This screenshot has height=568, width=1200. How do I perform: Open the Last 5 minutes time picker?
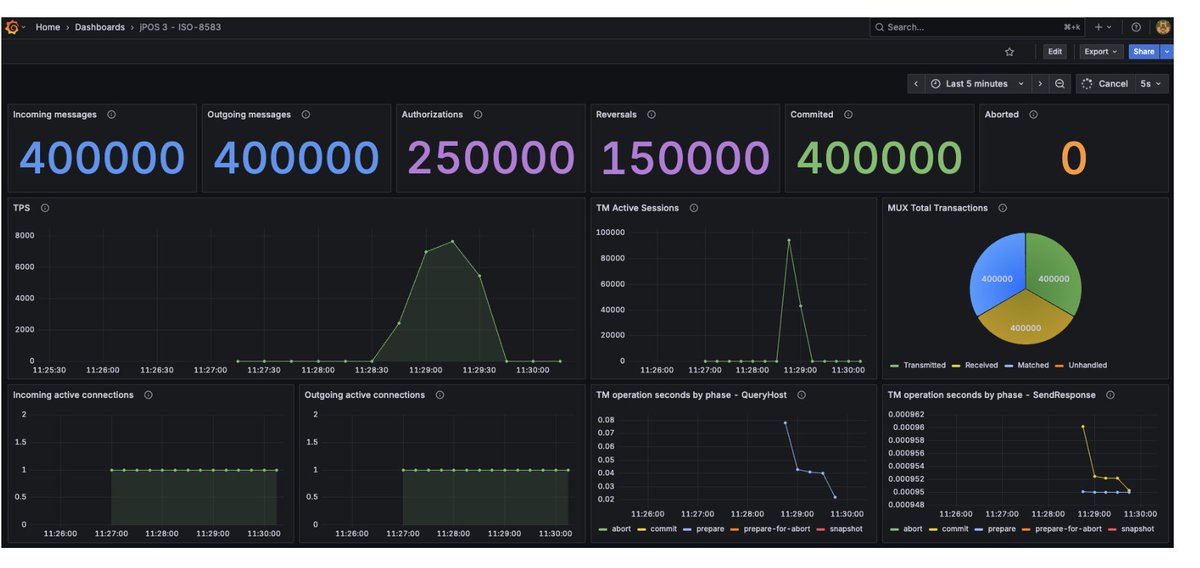pos(978,84)
